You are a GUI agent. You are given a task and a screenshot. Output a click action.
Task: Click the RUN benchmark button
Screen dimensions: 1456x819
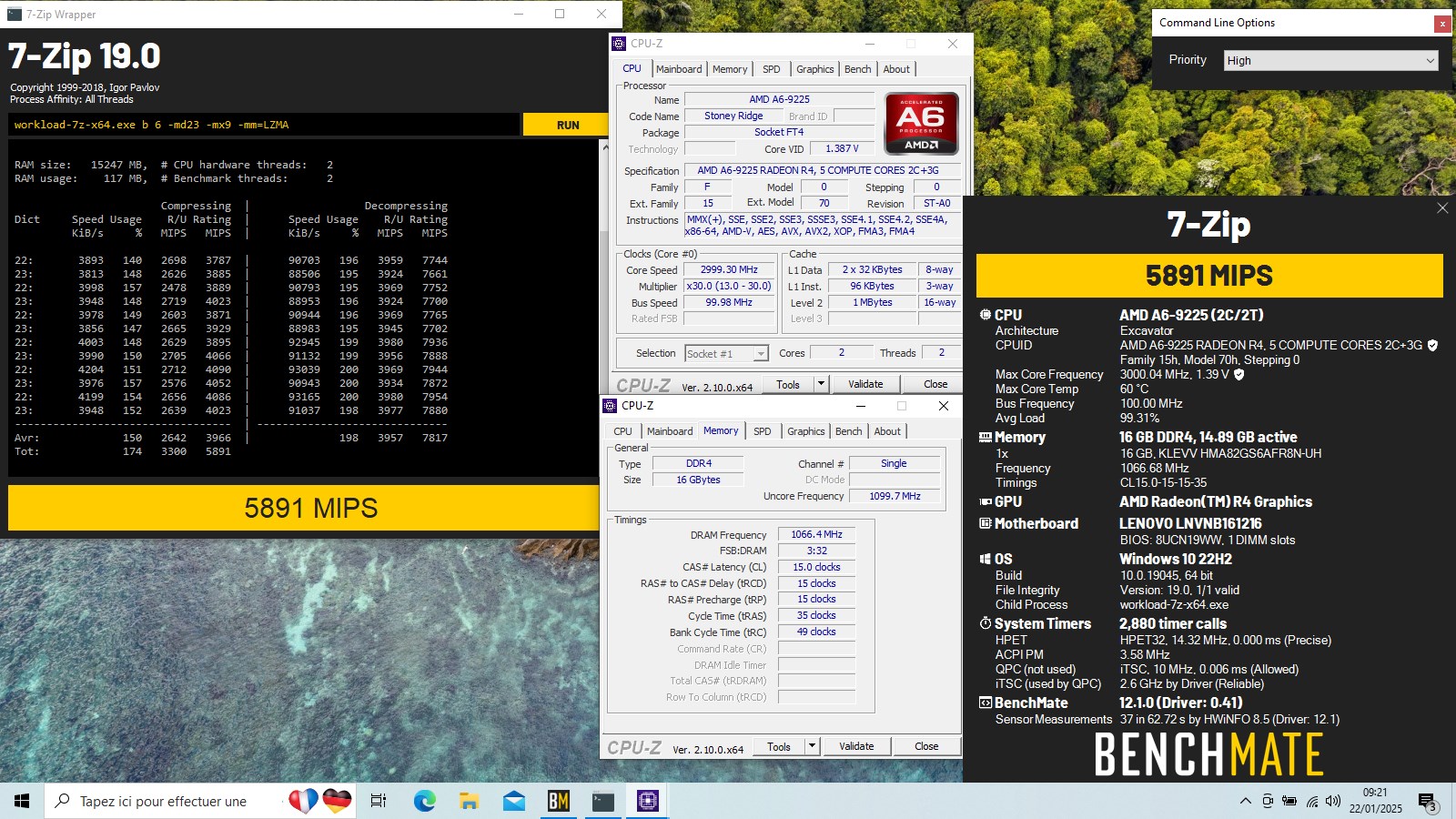tap(565, 125)
